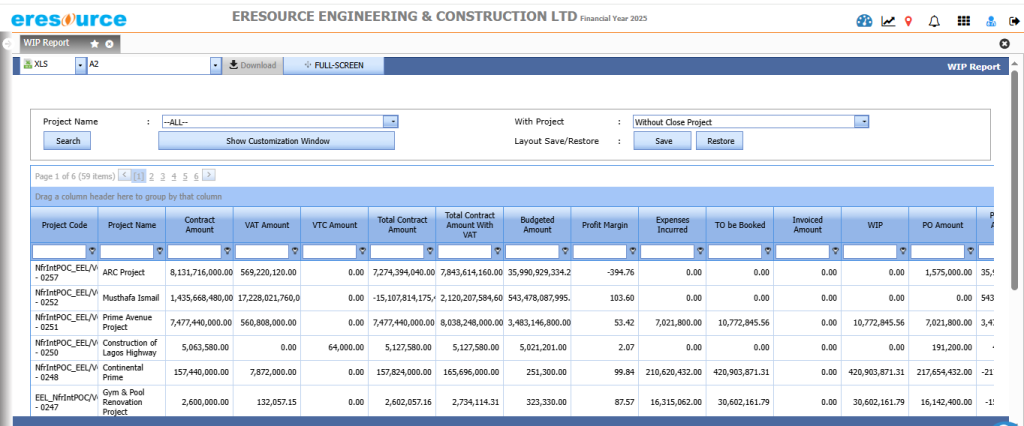Open the red location pin icon

[908, 20]
